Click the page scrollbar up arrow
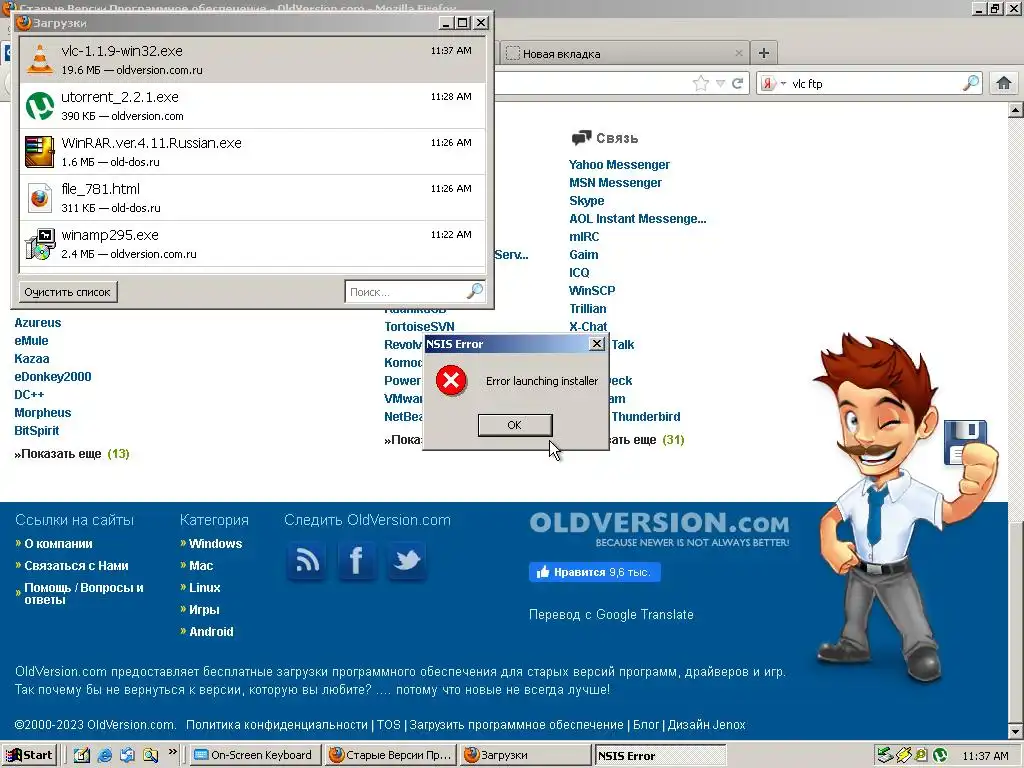This screenshot has width=1024, height=768. 1016,110
